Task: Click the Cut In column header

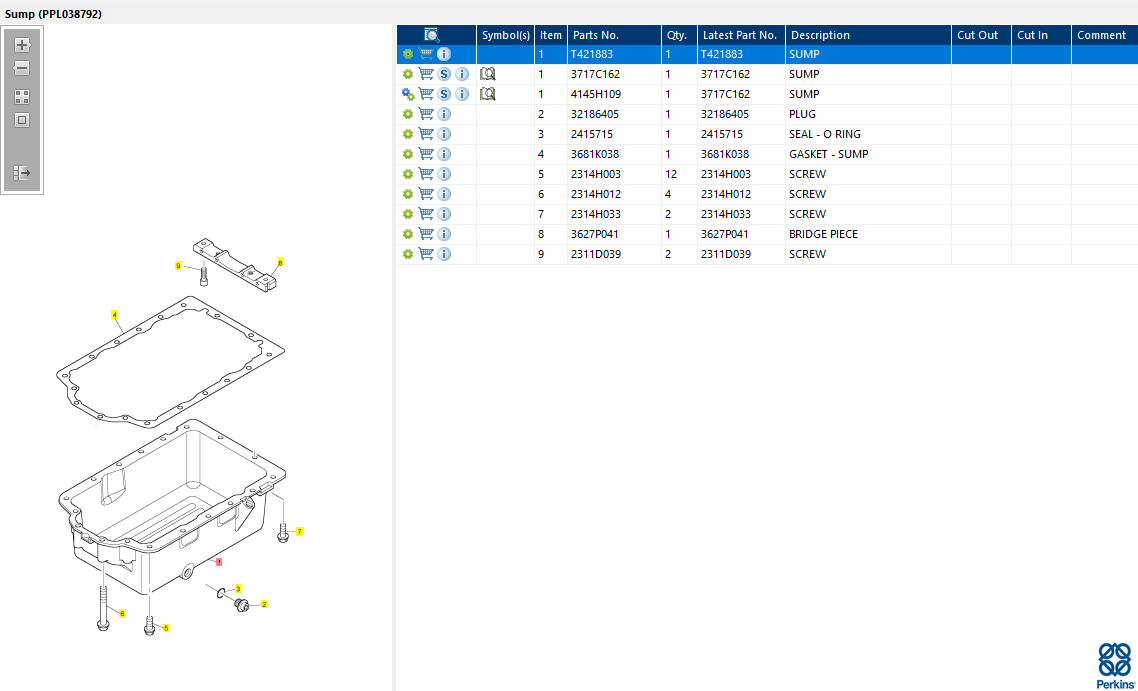Action: point(1041,35)
